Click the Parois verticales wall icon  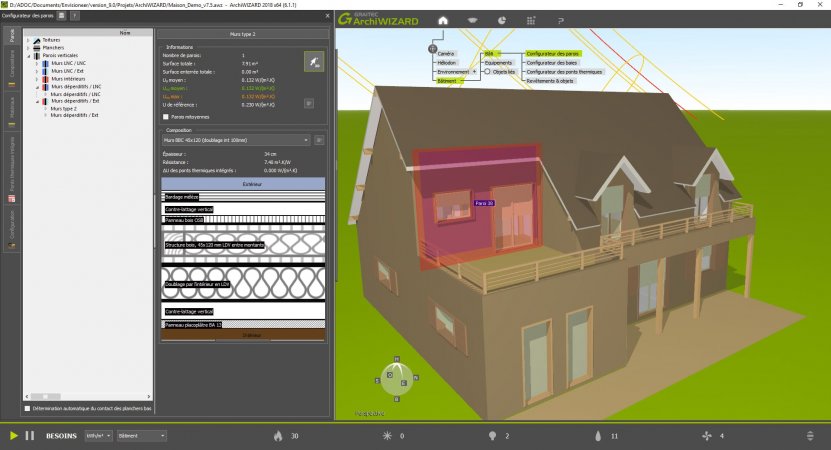point(37,56)
